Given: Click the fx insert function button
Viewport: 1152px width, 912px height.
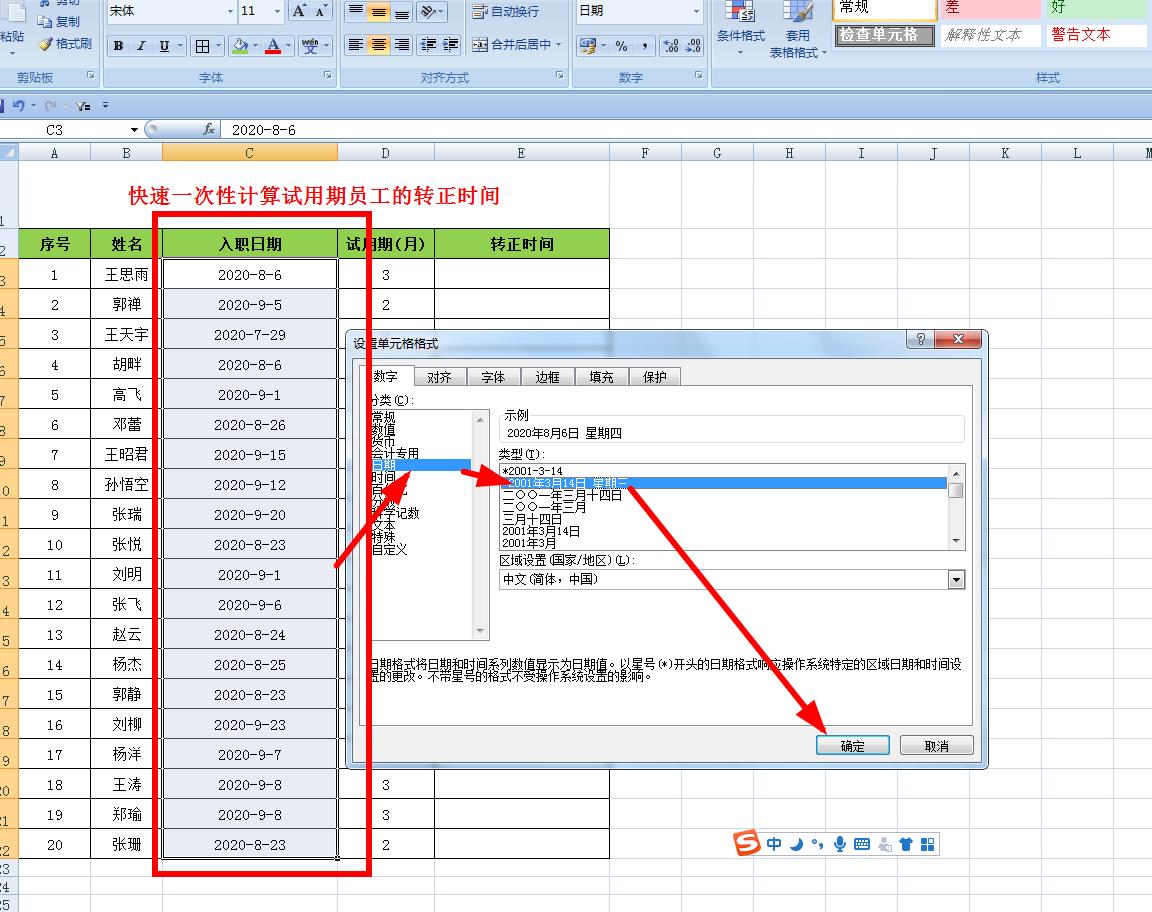Looking at the screenshot, I should point(209,129).
